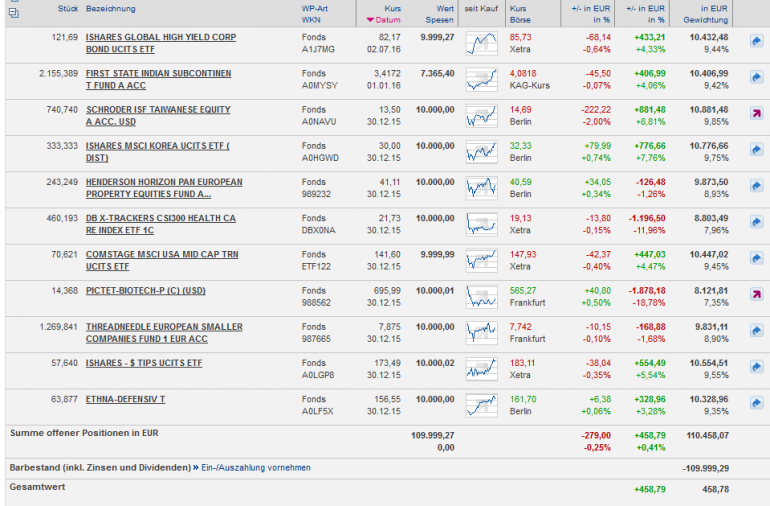Image resolution: width=770 pixels, height=506 pixels.
Task: Click Ein-/Auszahlung vornehmen link
Action: [256, 468]
